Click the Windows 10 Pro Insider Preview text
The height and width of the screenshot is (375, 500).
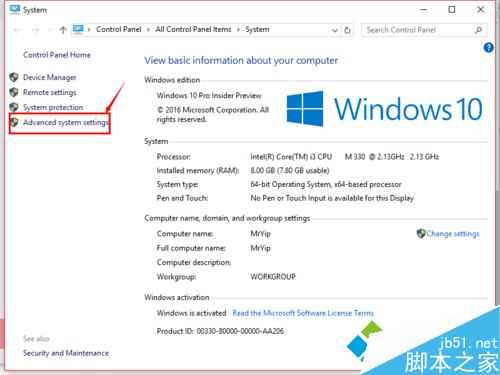coord(209,96)
